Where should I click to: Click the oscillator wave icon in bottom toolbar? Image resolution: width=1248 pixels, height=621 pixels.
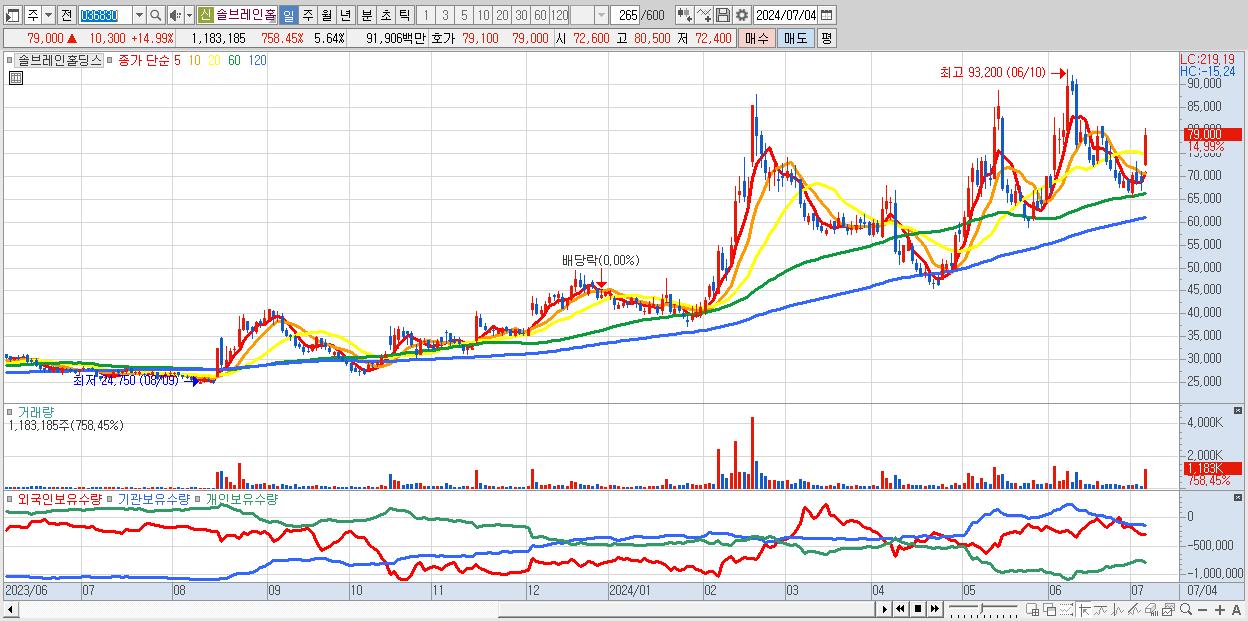(1118, 609)
